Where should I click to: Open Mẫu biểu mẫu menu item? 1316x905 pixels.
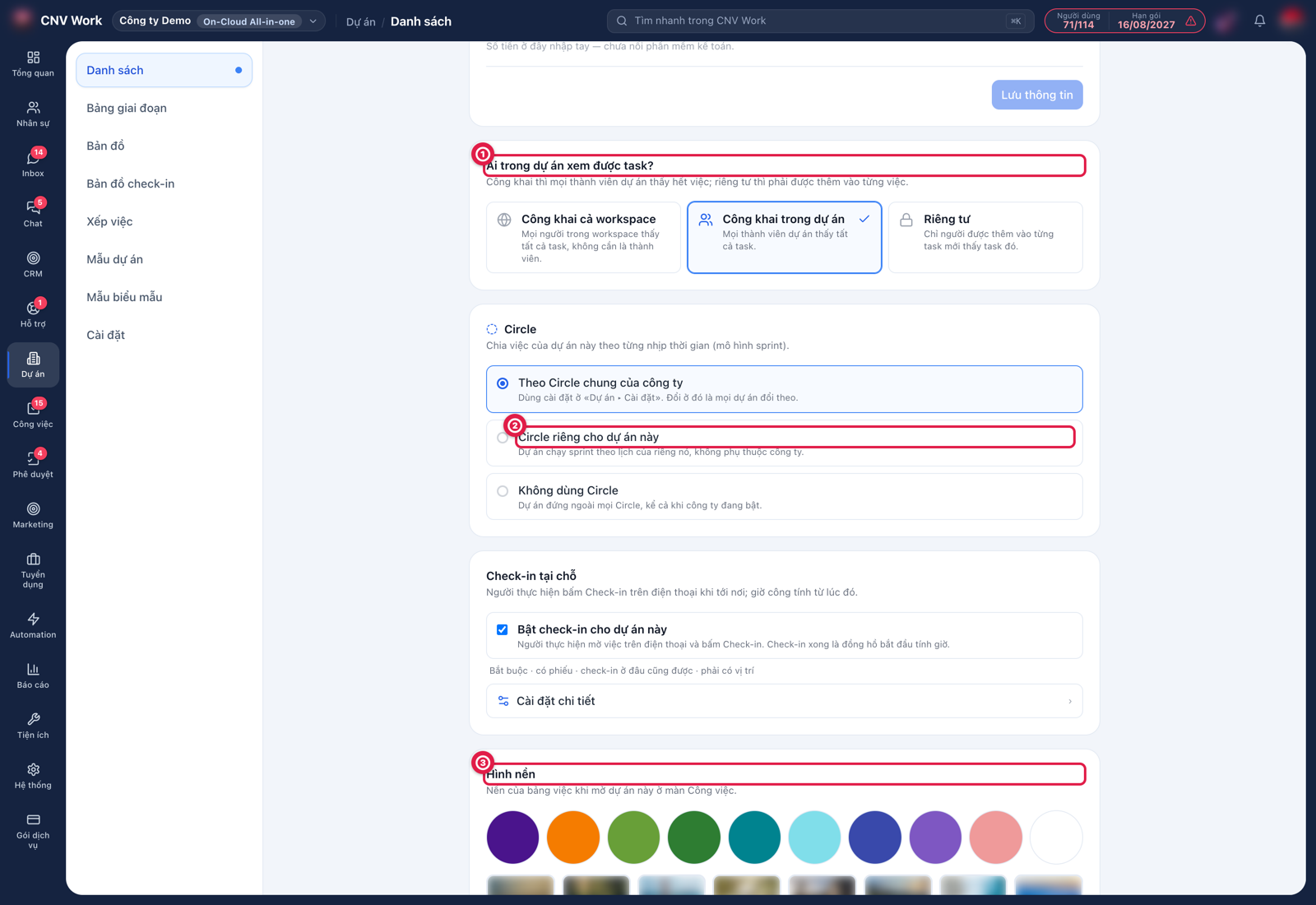[164, 297]
